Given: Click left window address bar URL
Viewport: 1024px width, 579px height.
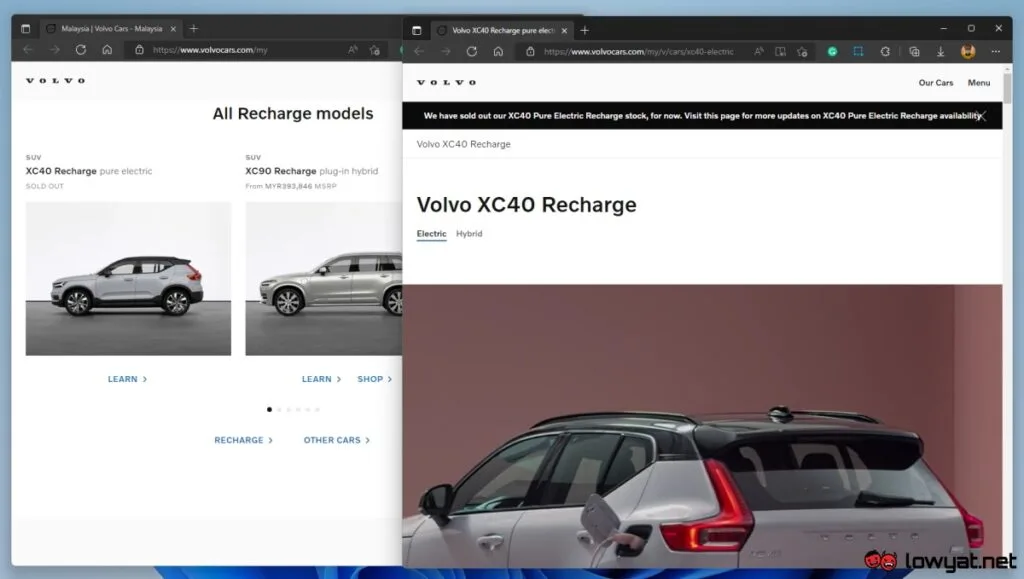Looking at the screenshot, I should [x=210, y=50].
